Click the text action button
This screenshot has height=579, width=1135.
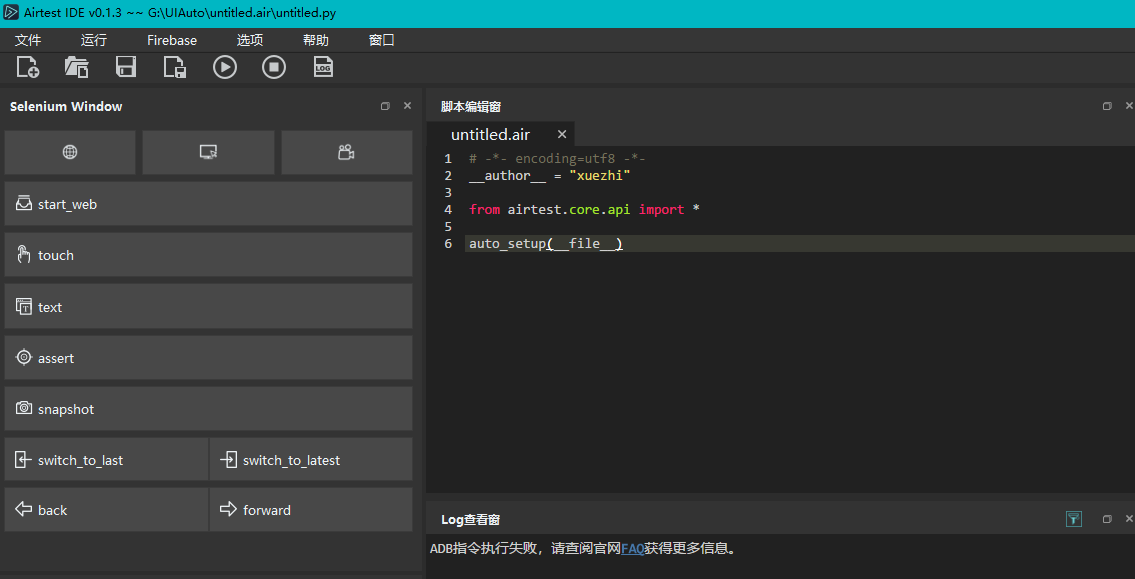pos(208,307)
